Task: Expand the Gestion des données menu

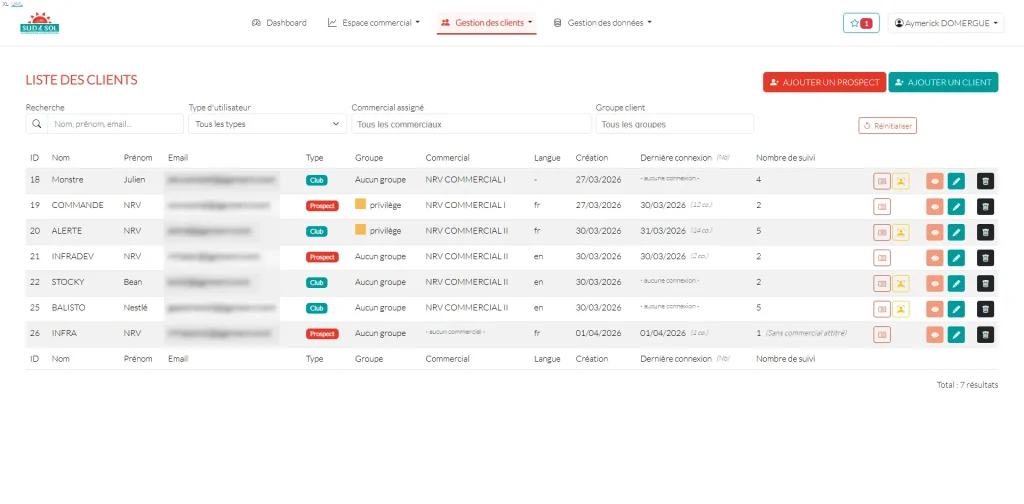Action: [603, 23]
